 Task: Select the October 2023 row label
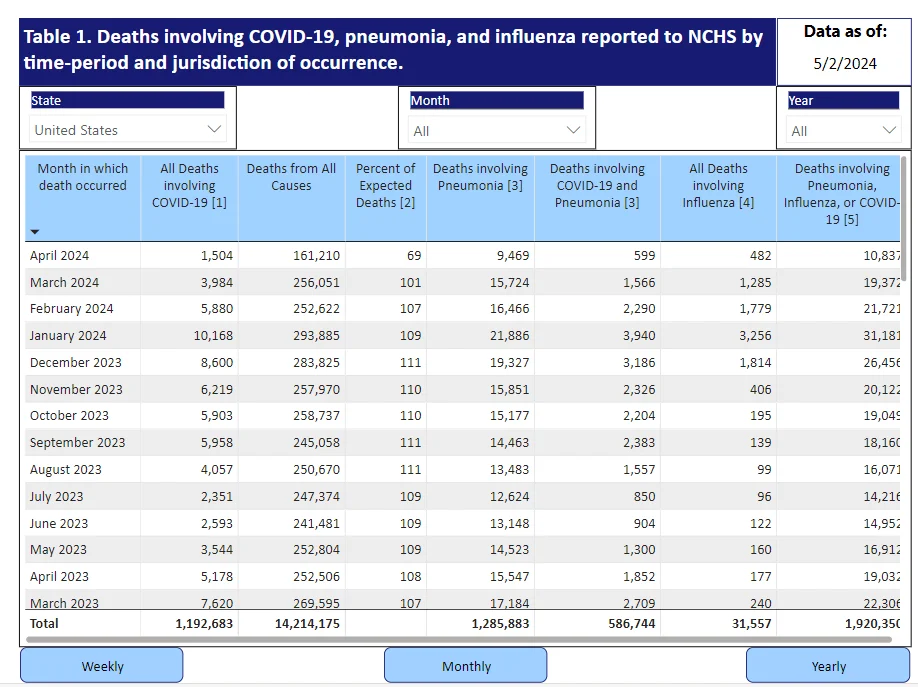point(69,416)
